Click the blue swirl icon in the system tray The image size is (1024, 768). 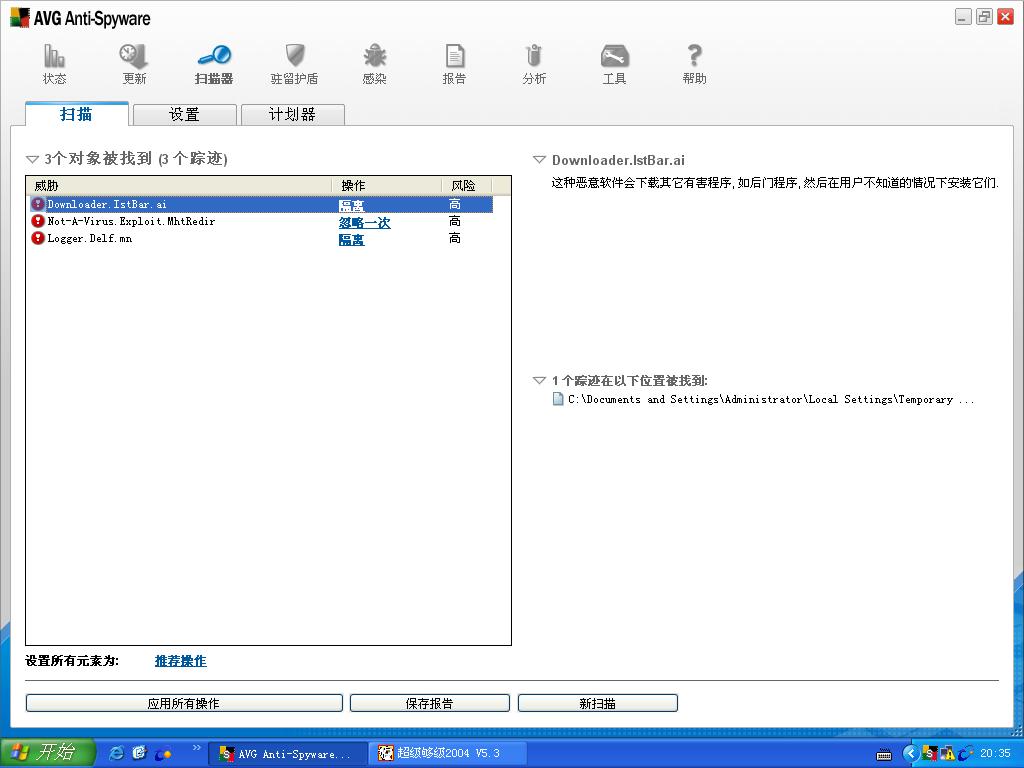pos(965,754)
